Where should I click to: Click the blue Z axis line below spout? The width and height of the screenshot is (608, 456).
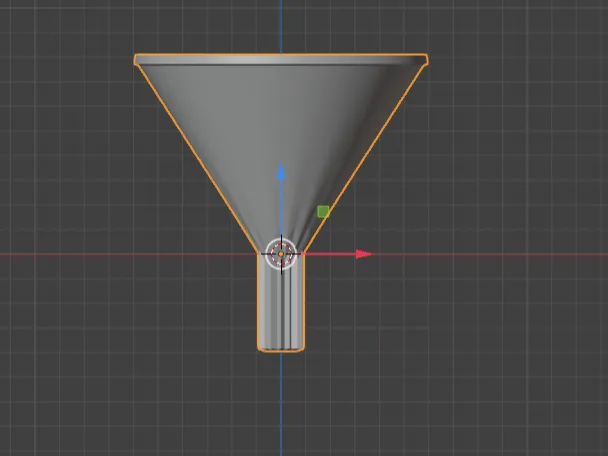coord(281,403)
